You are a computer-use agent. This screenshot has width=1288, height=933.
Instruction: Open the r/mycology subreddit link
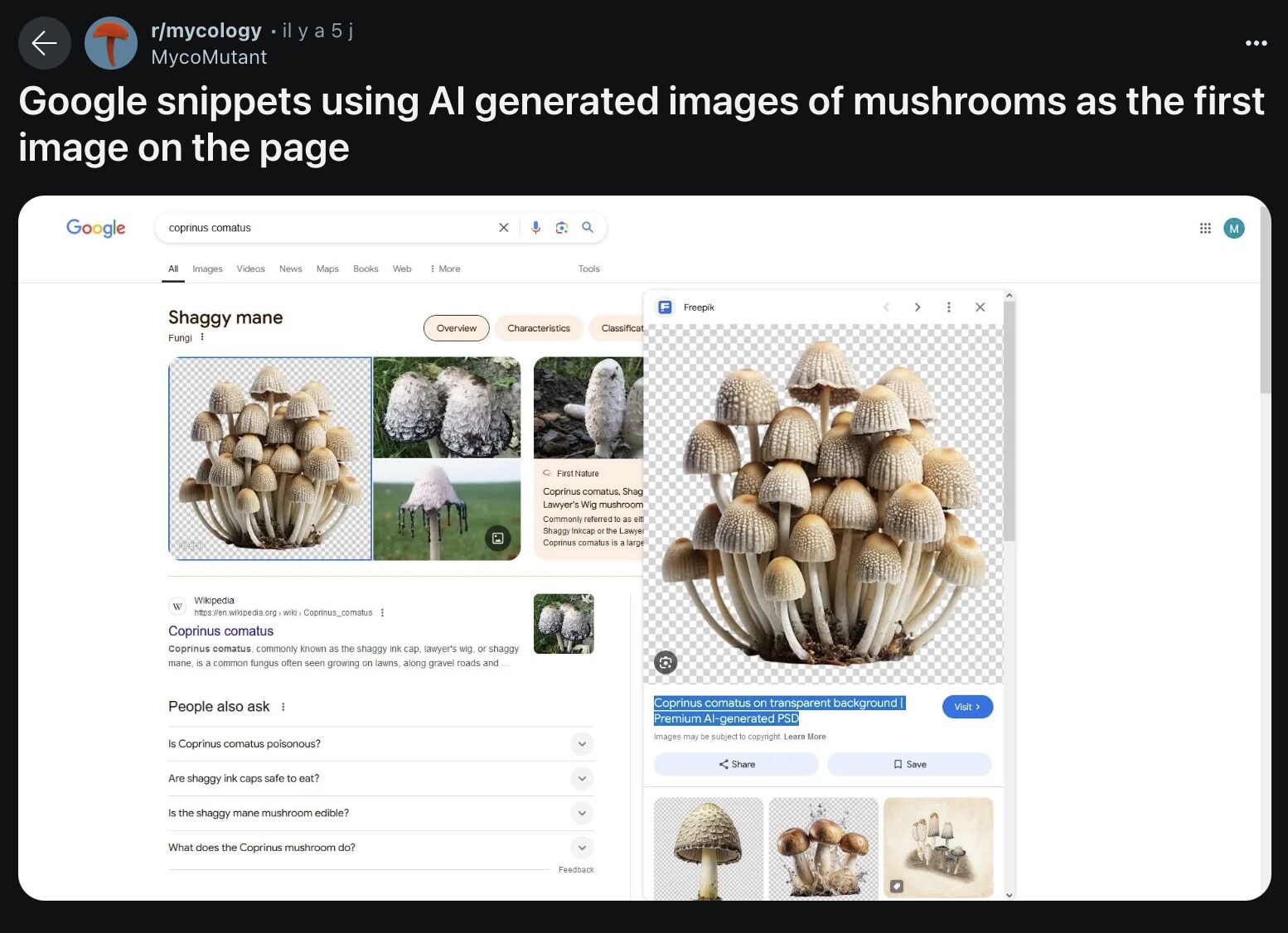206,31
